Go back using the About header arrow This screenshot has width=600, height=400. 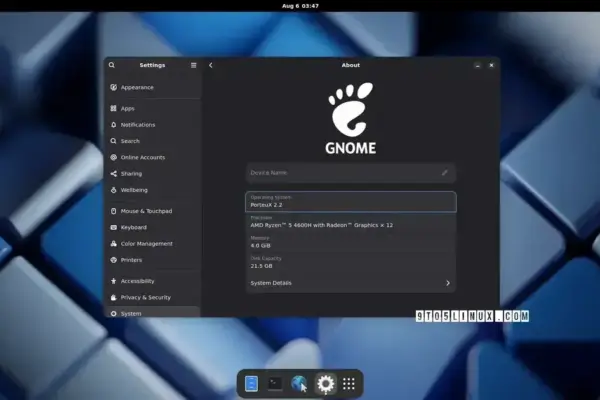(x=210, y=65)
